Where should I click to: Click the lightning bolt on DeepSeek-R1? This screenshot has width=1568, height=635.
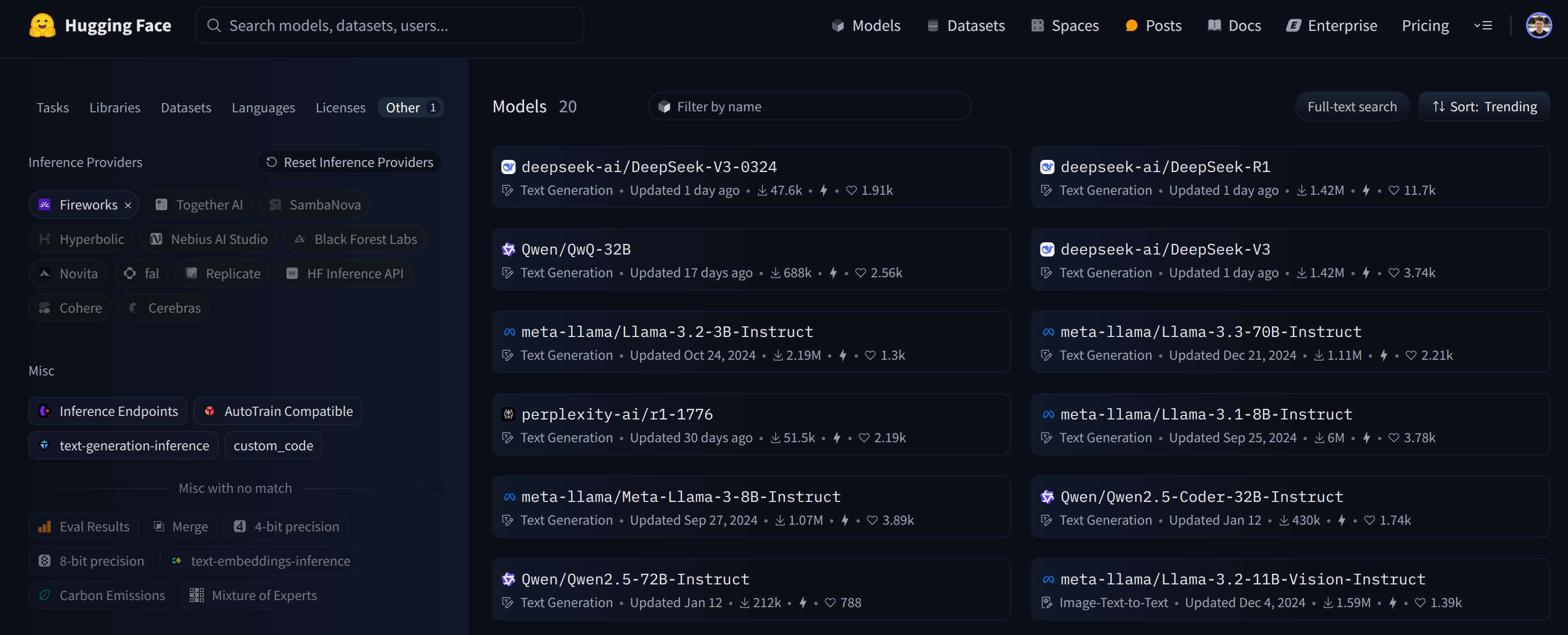(x=1367, y=191)
